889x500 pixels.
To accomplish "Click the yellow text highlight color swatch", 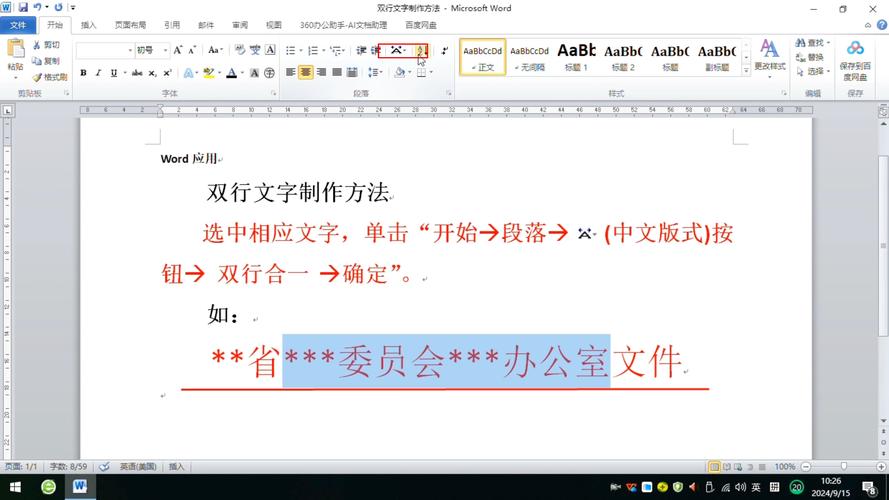I will pyautogui.click(x=208, y=73).
